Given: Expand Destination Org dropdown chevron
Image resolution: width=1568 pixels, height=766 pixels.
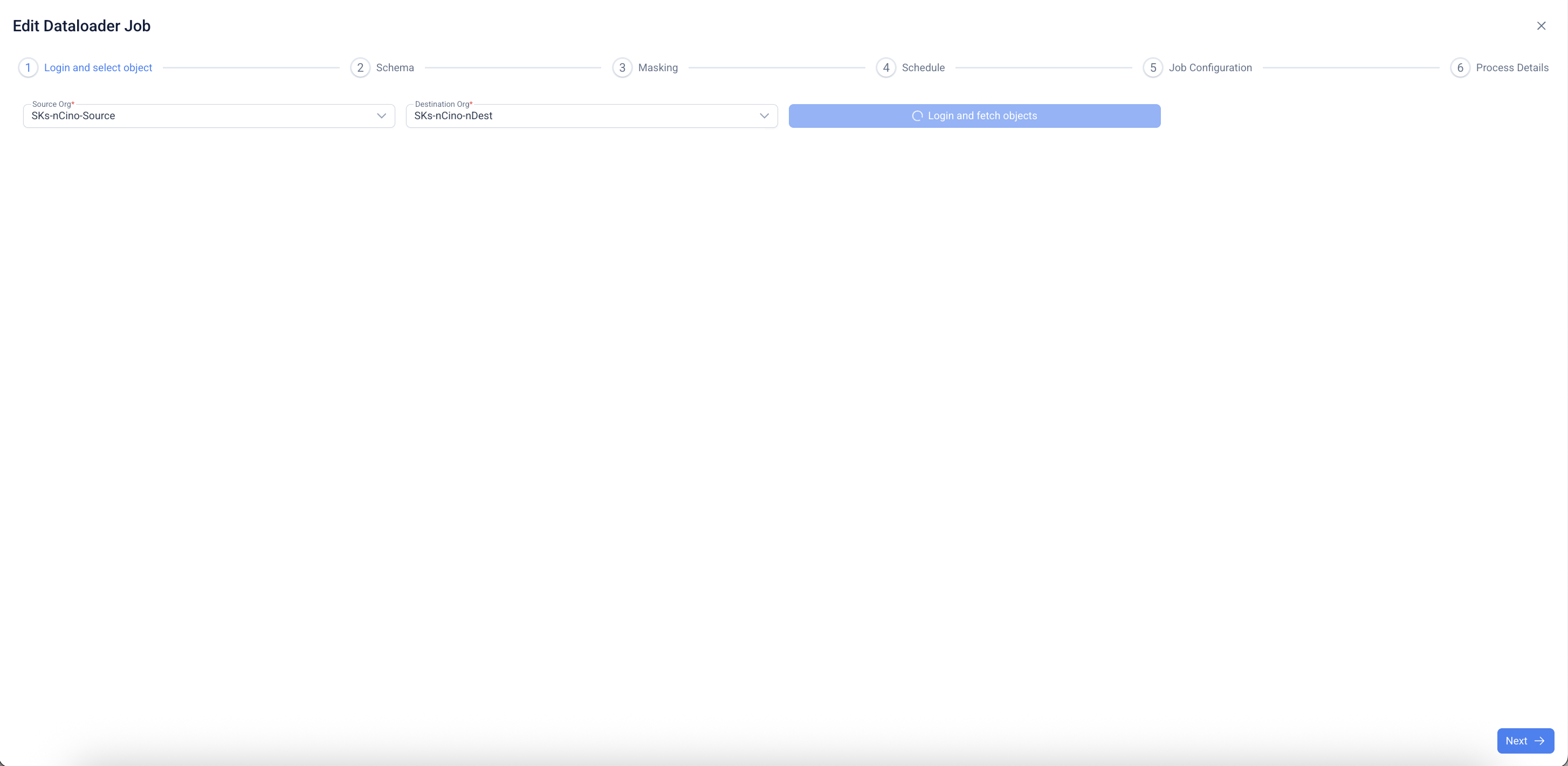Looking at the screenshot, I should point(764,115).
